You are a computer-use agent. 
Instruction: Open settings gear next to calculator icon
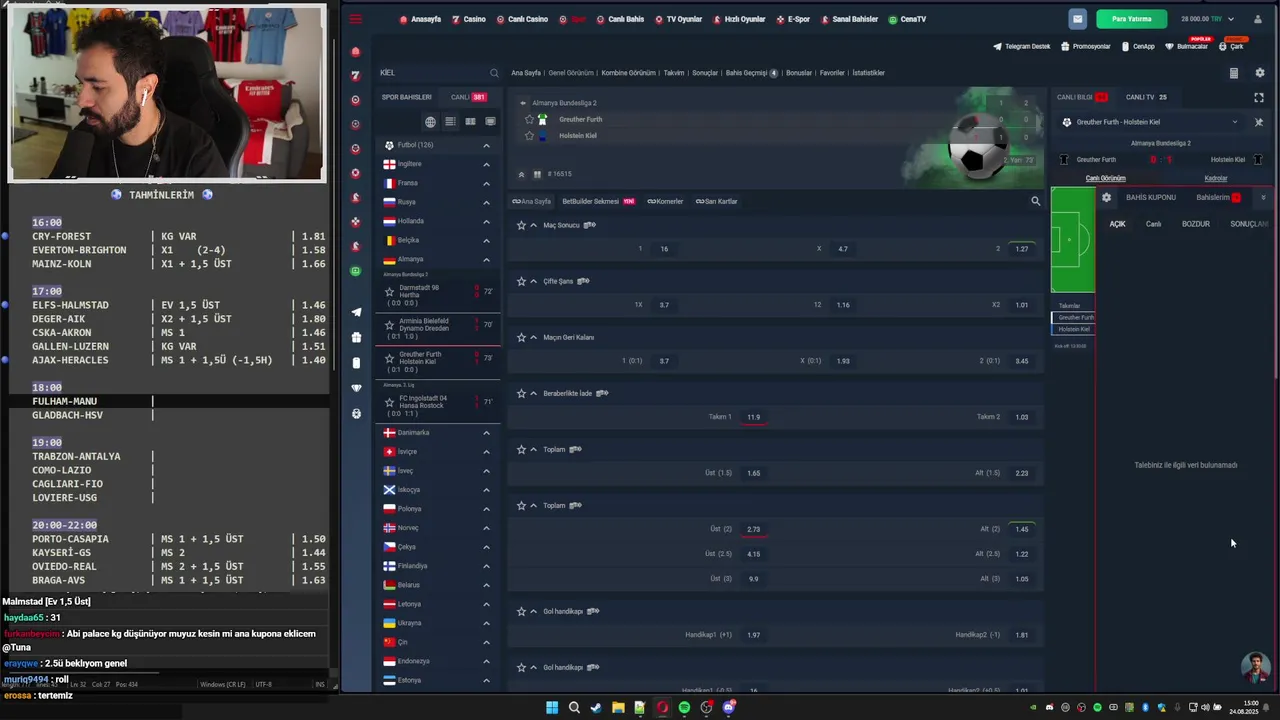click(1259, 73)
